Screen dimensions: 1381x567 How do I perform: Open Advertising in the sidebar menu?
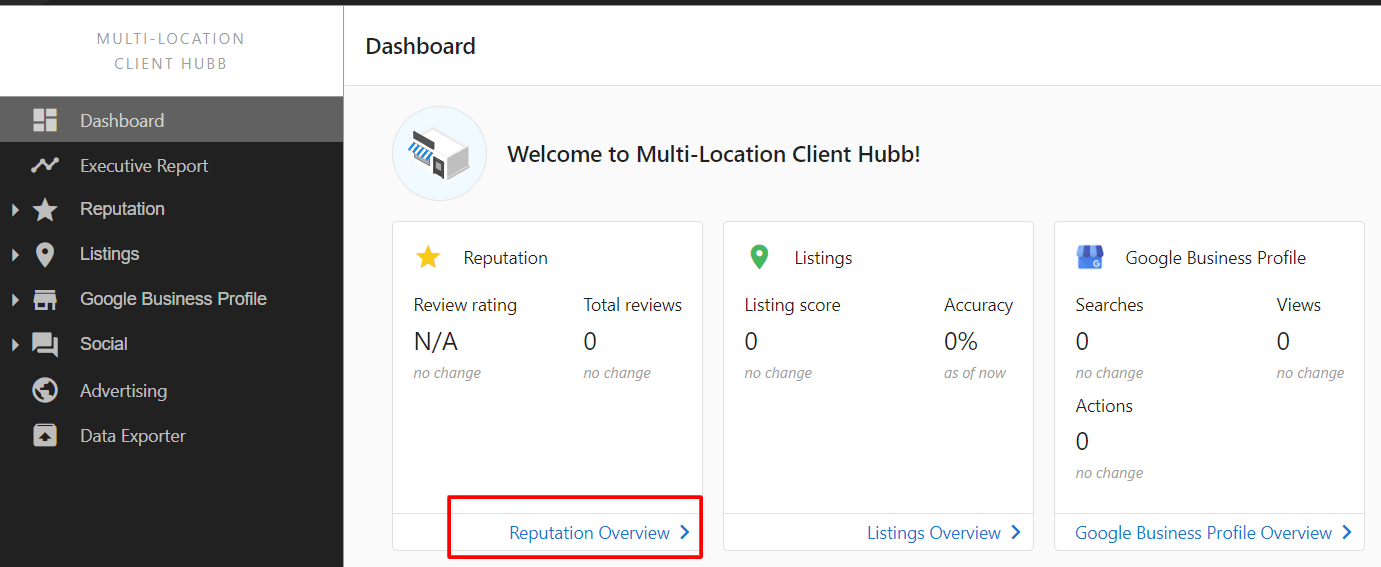click(x=171, y=390)
